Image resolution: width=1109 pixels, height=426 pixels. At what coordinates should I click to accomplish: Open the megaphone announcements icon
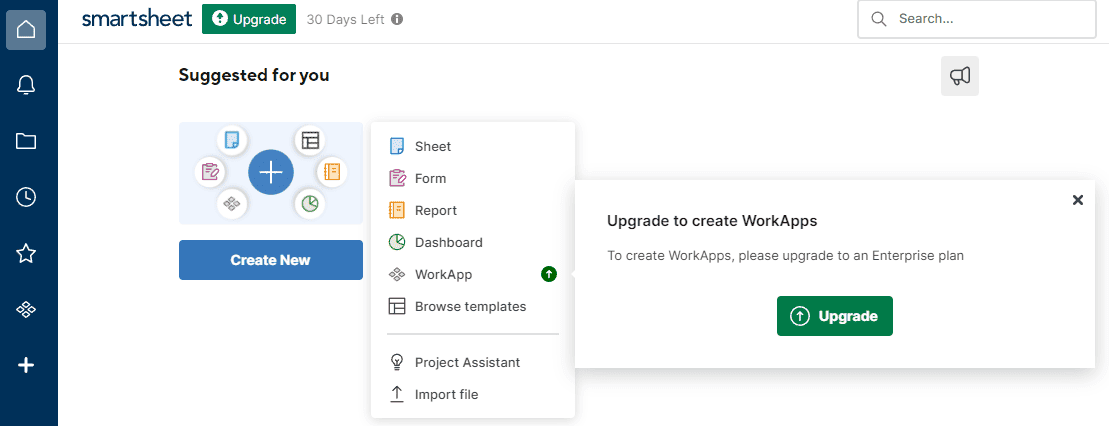(960, 76)
